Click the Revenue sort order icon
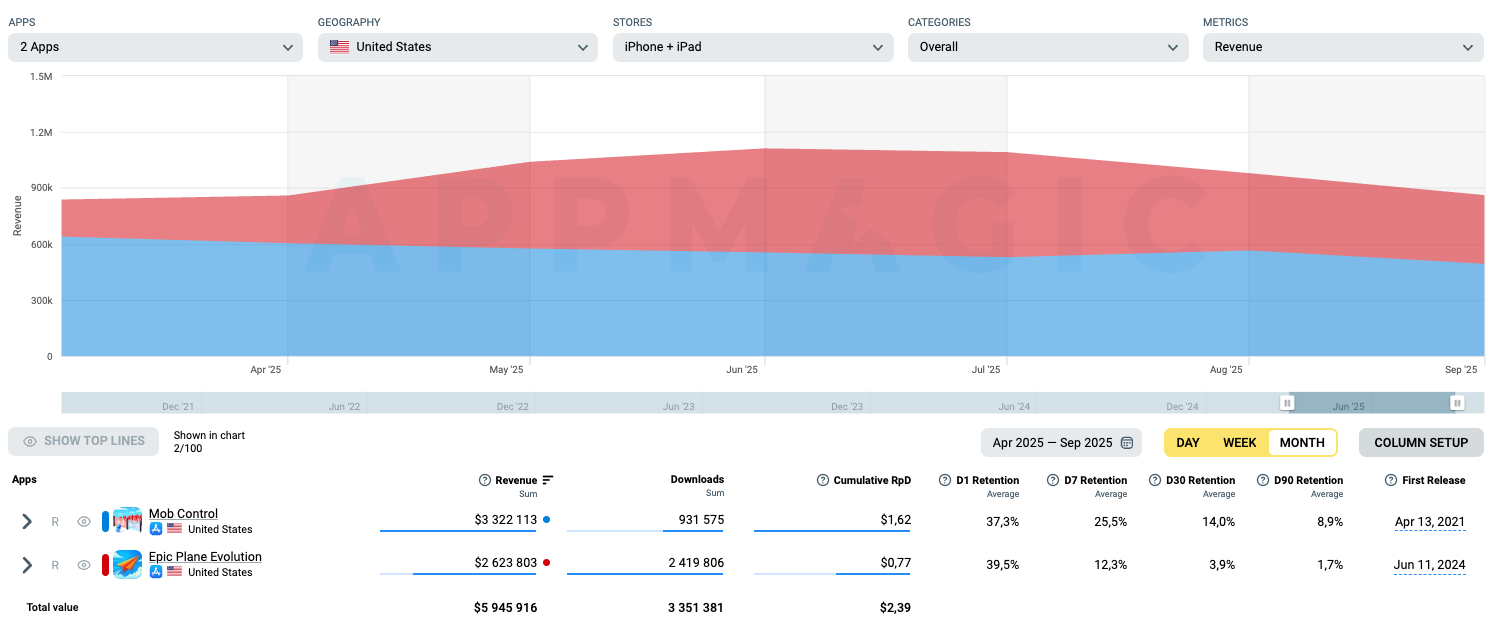This screenshot has height=629, width=1488. pos(548,480)
